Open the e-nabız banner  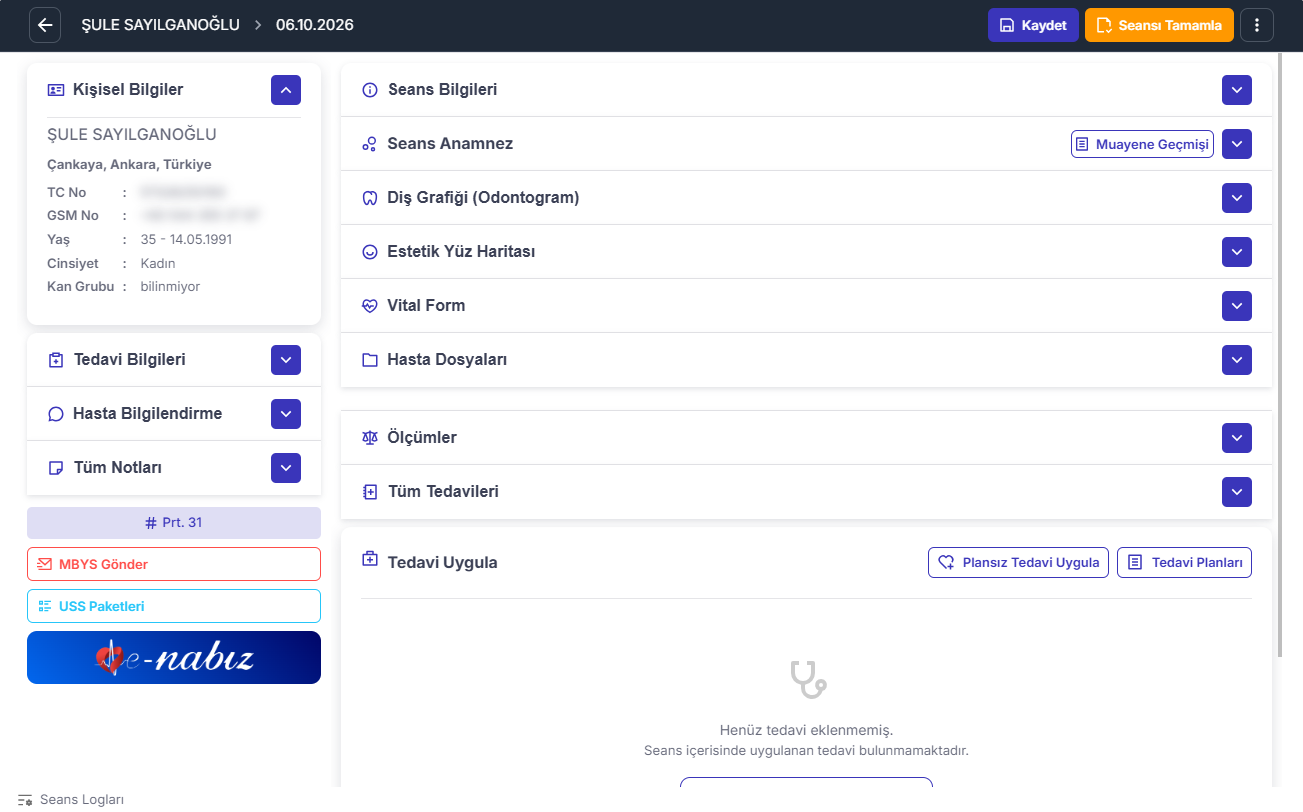click(174, 657)
